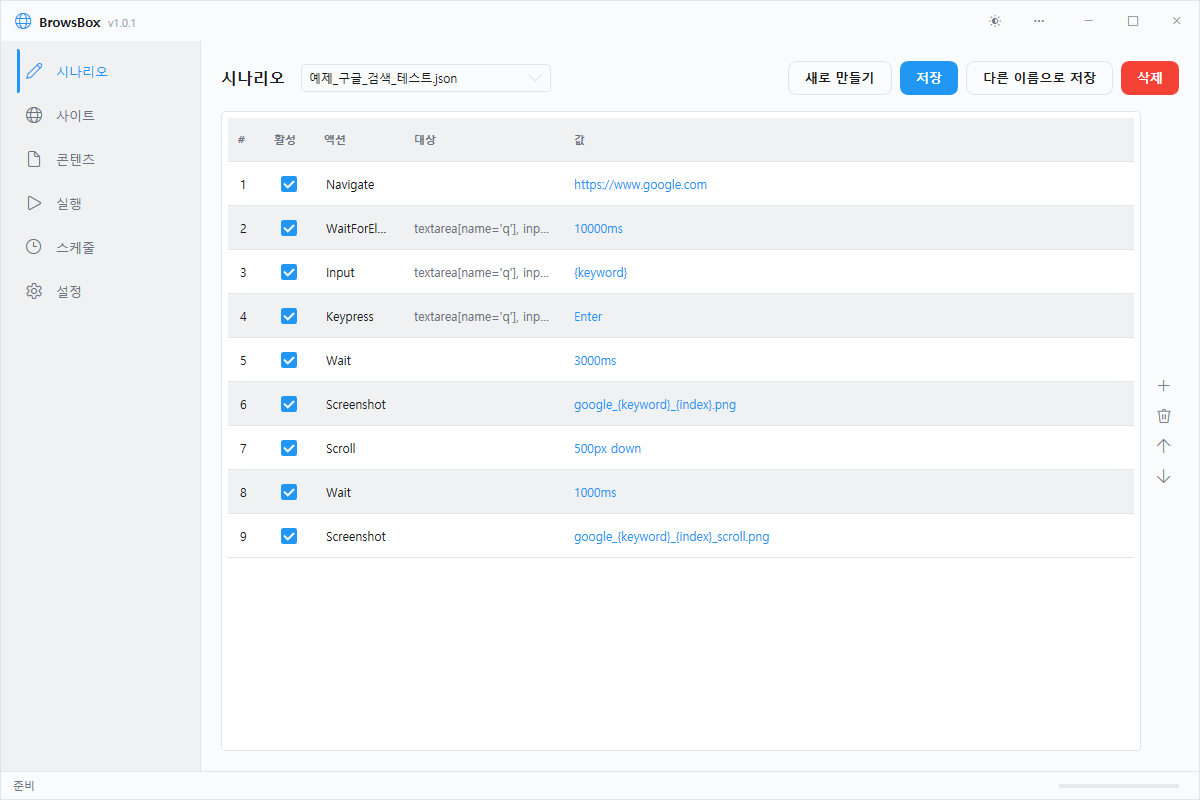
Task: Click the 액션 column header
Action: click(335, 140)
